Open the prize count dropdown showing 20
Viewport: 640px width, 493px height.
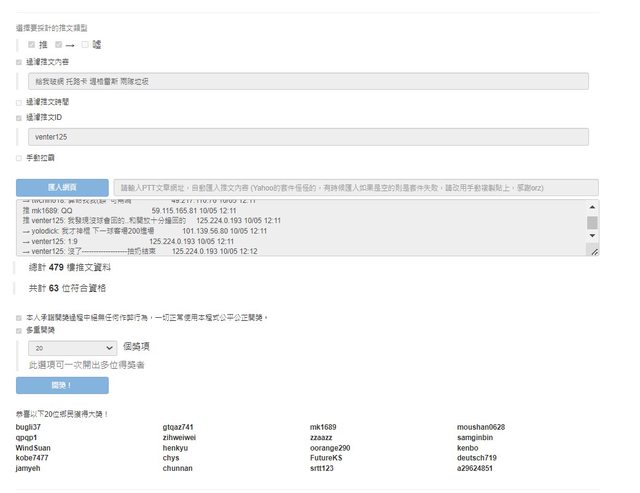pos(74,348)
